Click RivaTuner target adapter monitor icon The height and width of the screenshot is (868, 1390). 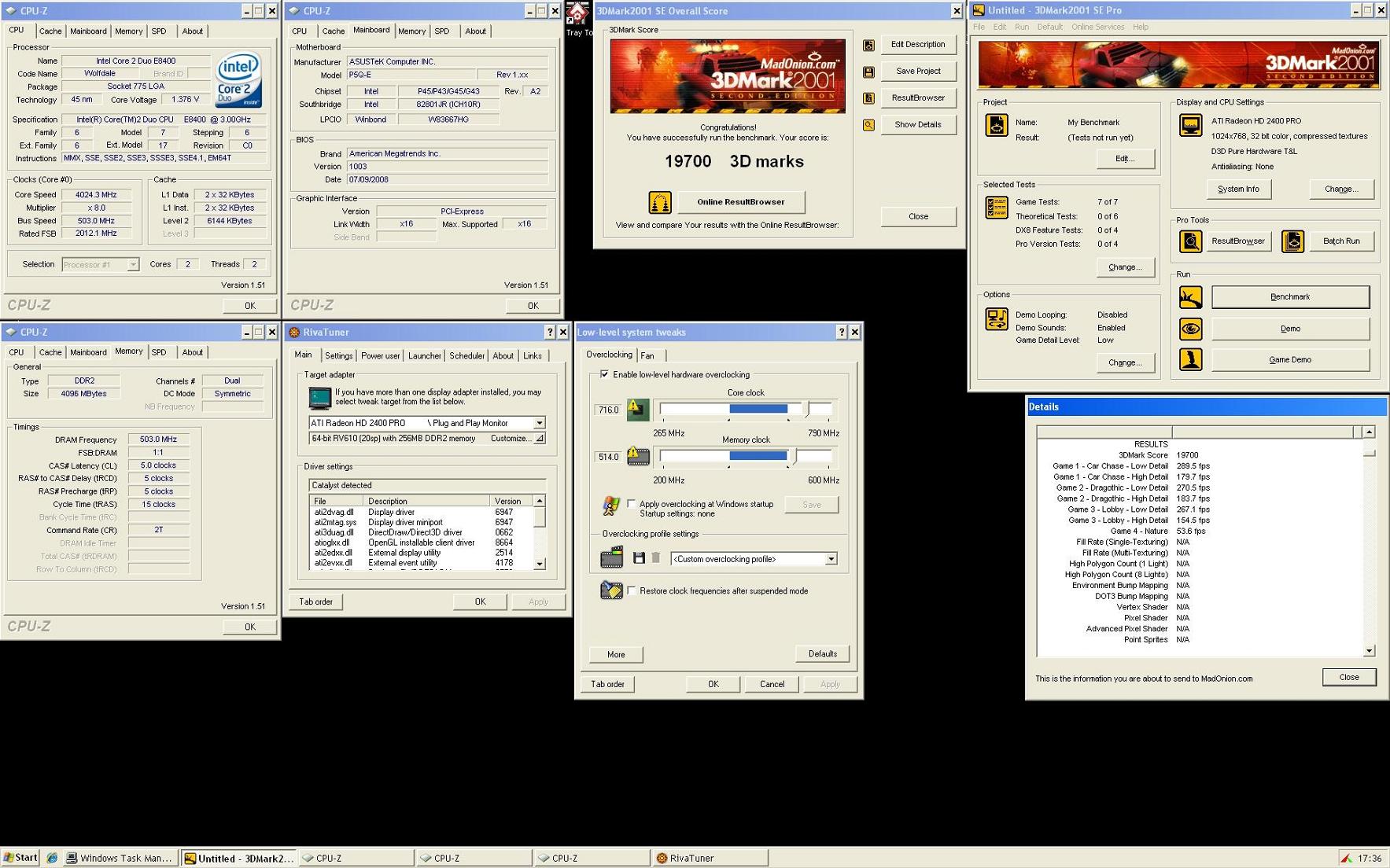[319, 398]
